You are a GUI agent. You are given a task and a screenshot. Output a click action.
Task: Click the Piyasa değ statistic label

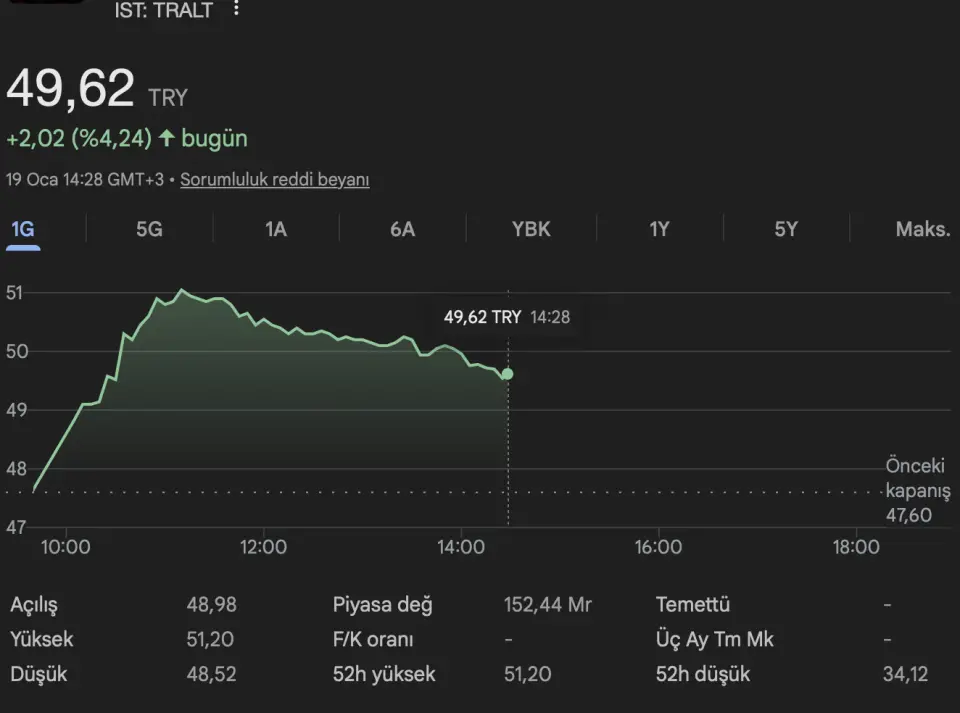pos(382,605)
